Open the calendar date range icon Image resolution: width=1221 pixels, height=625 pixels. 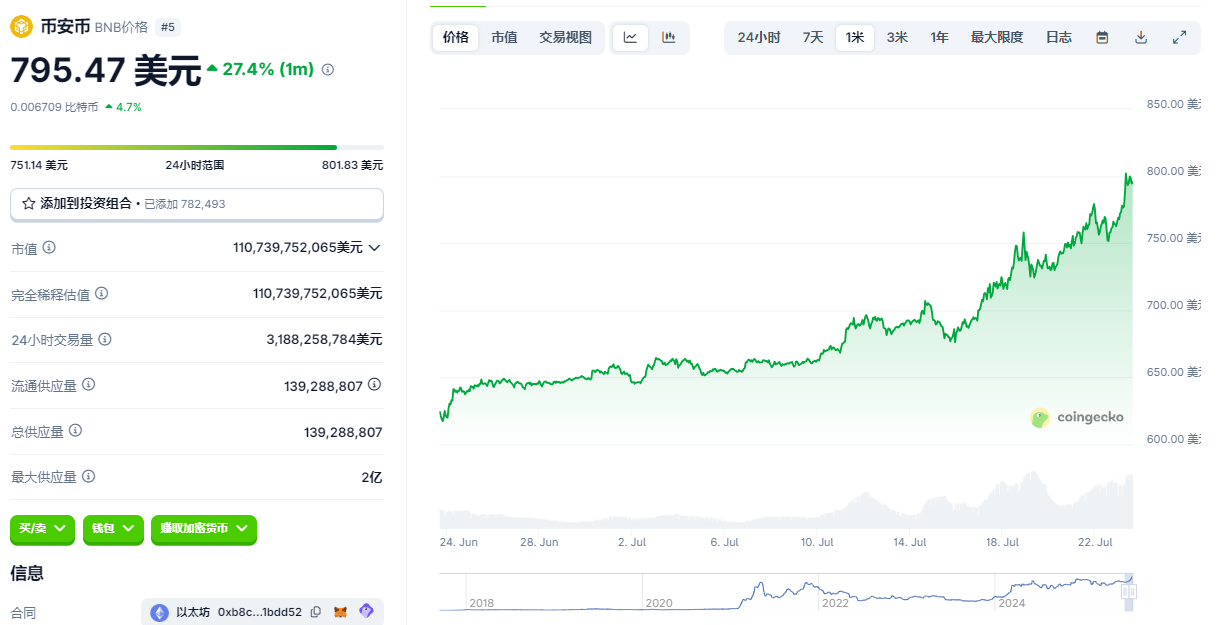coord(1102,37)
